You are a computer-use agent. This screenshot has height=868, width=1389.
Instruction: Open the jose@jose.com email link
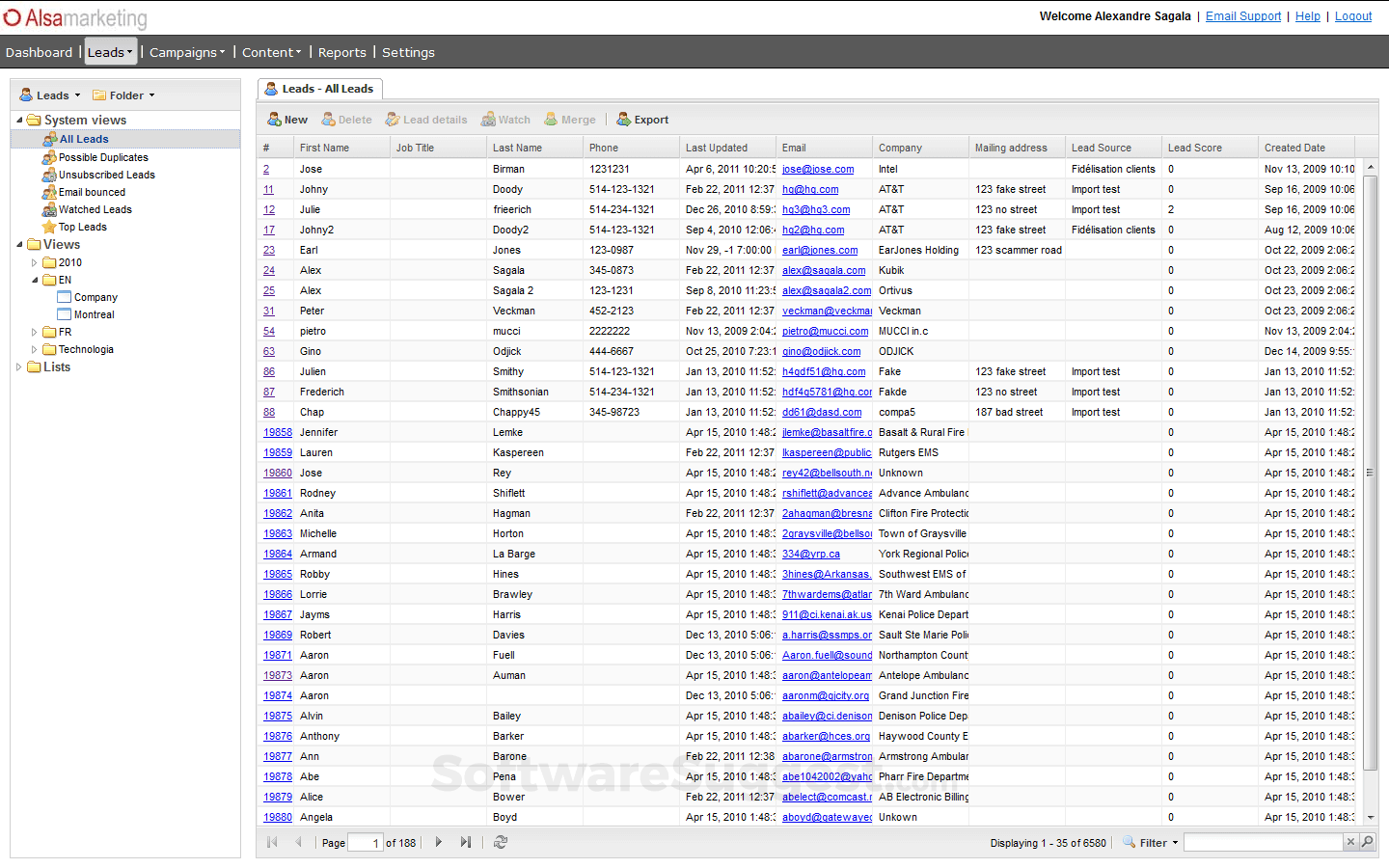click(818, 169)
